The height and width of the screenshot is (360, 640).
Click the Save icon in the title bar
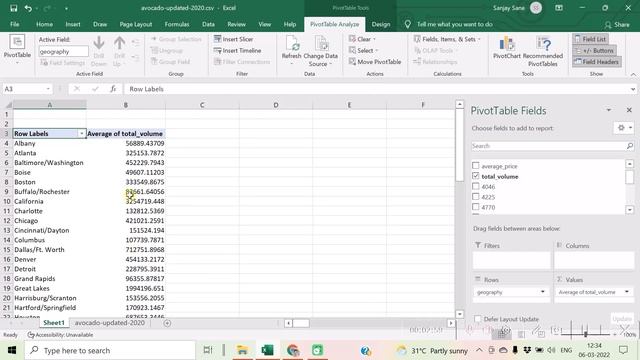tap(13, 8)
